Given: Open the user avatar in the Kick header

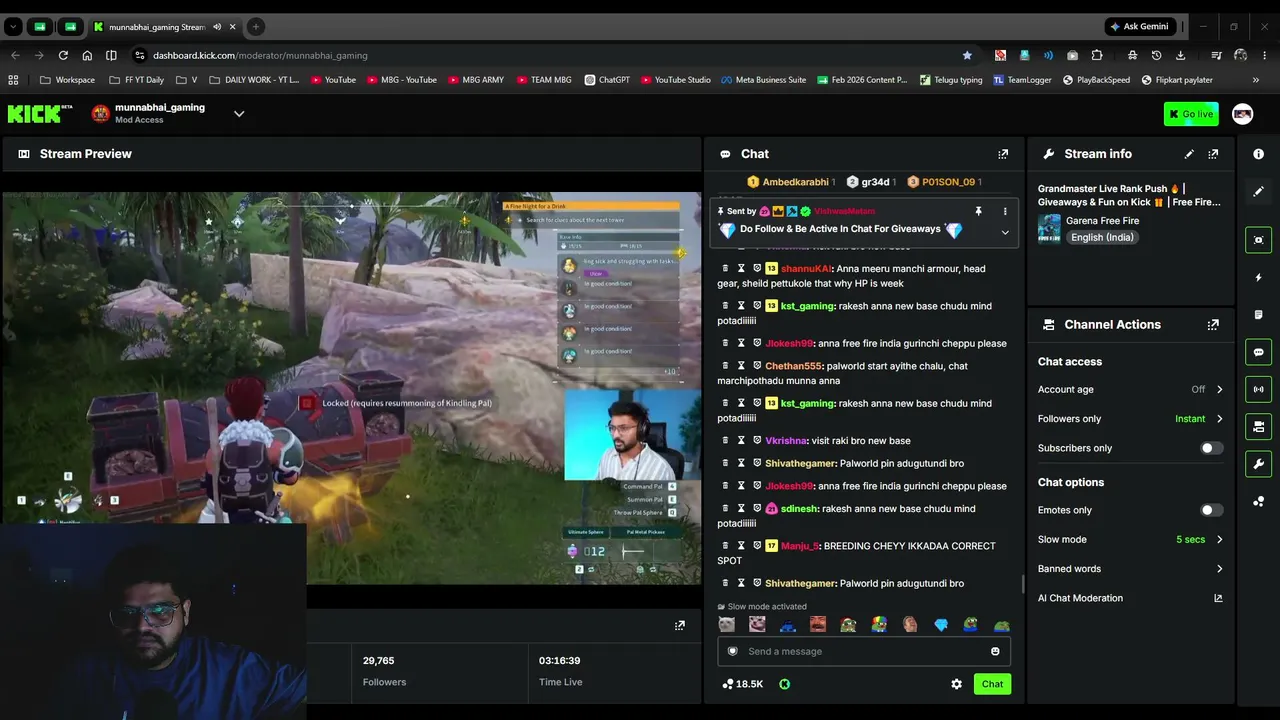Looking at the screenshot, I should point(1242,114).
